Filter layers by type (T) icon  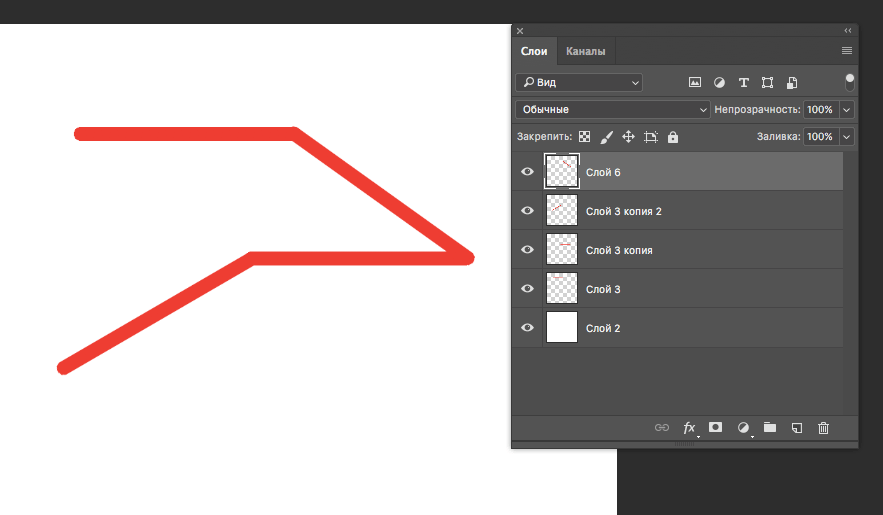tap(743, 83)
